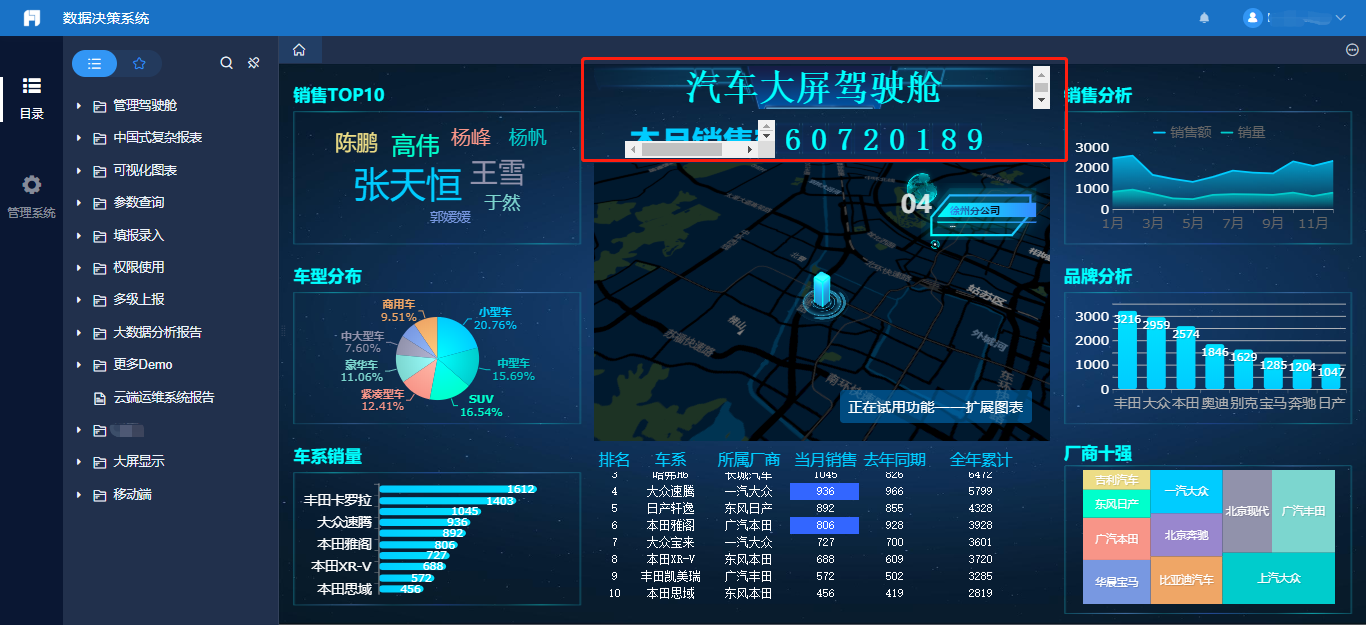Open the more options ellipsis at tab bar end
1366x625 pixels.
pos(1352,50)
